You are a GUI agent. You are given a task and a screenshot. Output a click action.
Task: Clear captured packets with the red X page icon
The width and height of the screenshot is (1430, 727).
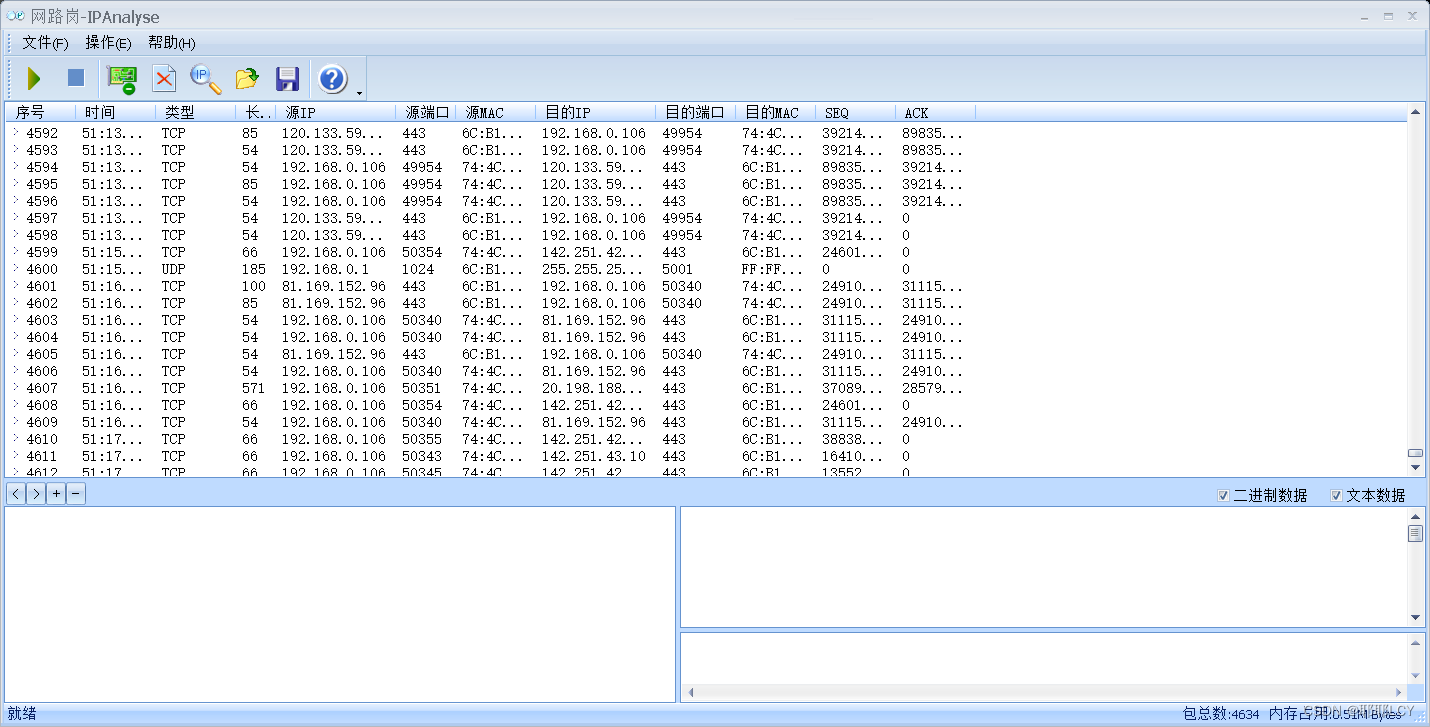[164, 78]
